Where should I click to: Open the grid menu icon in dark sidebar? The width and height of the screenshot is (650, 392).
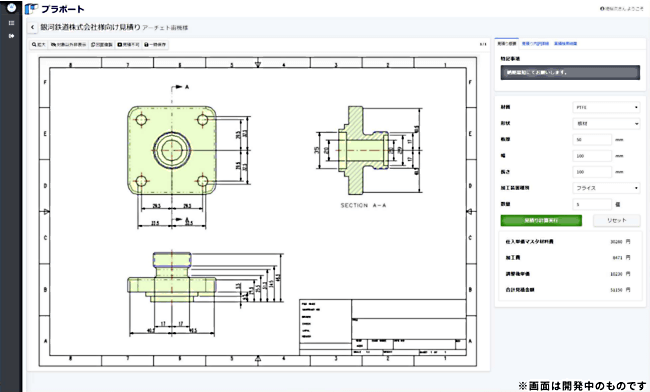(11, 23)
